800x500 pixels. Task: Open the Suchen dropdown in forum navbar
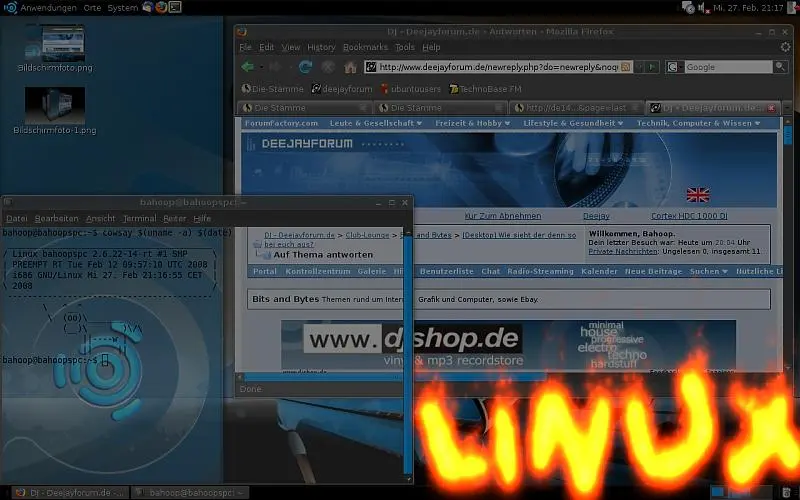click(x=709, y=271)
